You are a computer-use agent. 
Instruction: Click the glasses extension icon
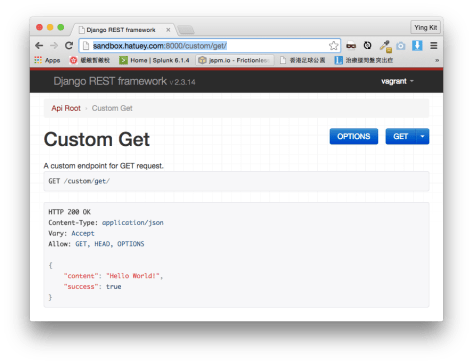[351, 46]
